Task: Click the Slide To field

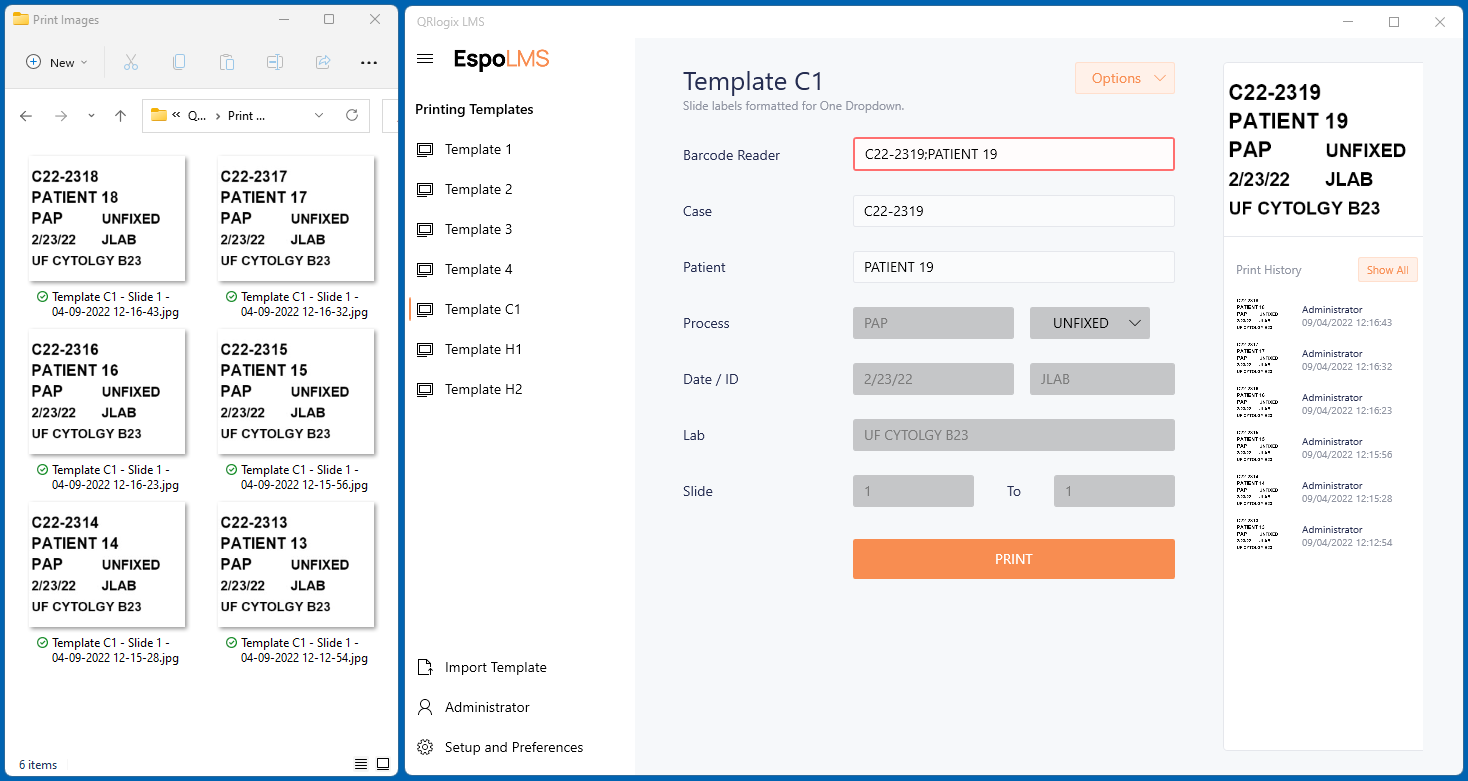Action: pos(1114,491)
